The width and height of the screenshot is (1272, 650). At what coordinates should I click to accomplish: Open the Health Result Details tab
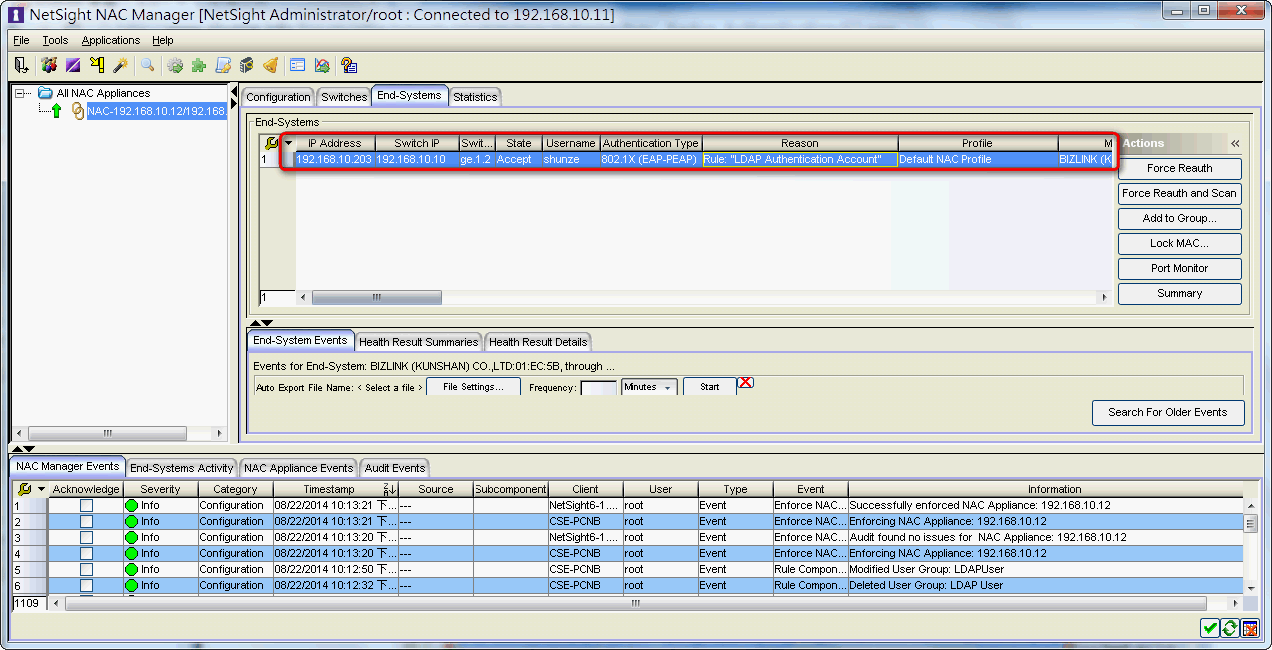(538, 342)
